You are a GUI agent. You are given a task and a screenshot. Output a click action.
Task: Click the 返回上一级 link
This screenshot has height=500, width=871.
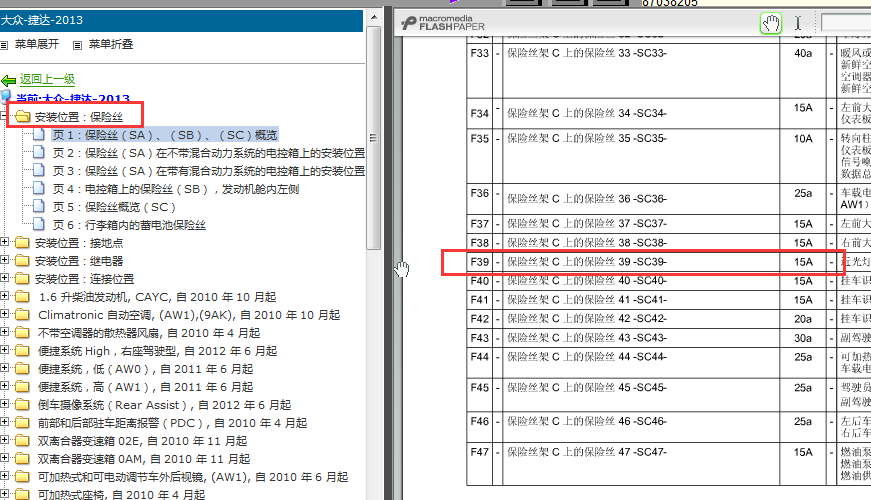47,79
